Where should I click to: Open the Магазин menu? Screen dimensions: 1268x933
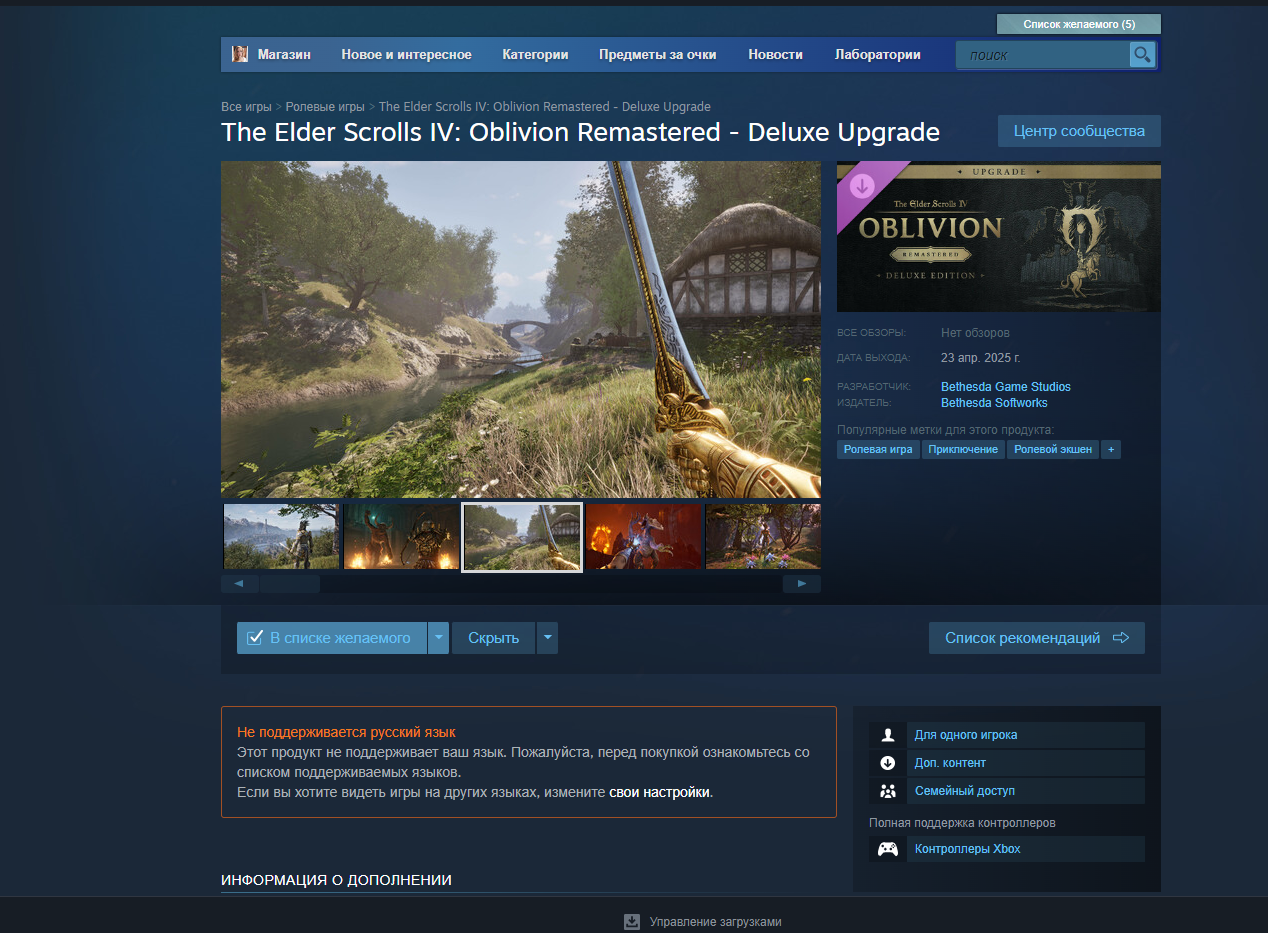[x=284, y=55]
